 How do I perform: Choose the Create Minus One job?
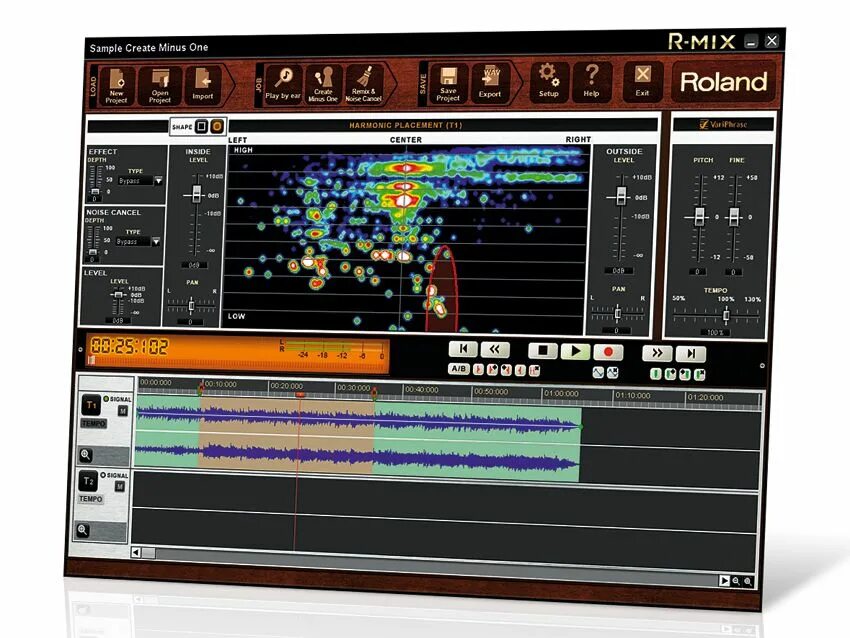point(323,85)
